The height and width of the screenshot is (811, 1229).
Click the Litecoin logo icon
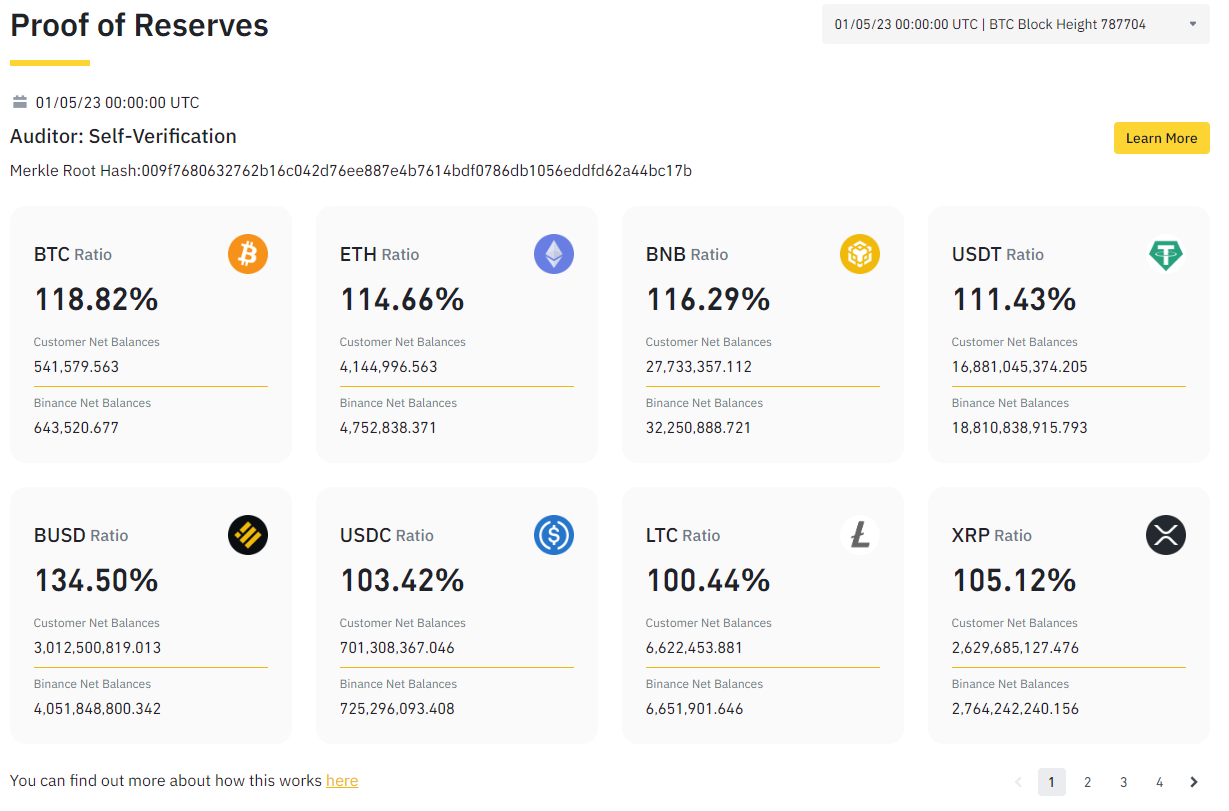click(x=860, y=535)
